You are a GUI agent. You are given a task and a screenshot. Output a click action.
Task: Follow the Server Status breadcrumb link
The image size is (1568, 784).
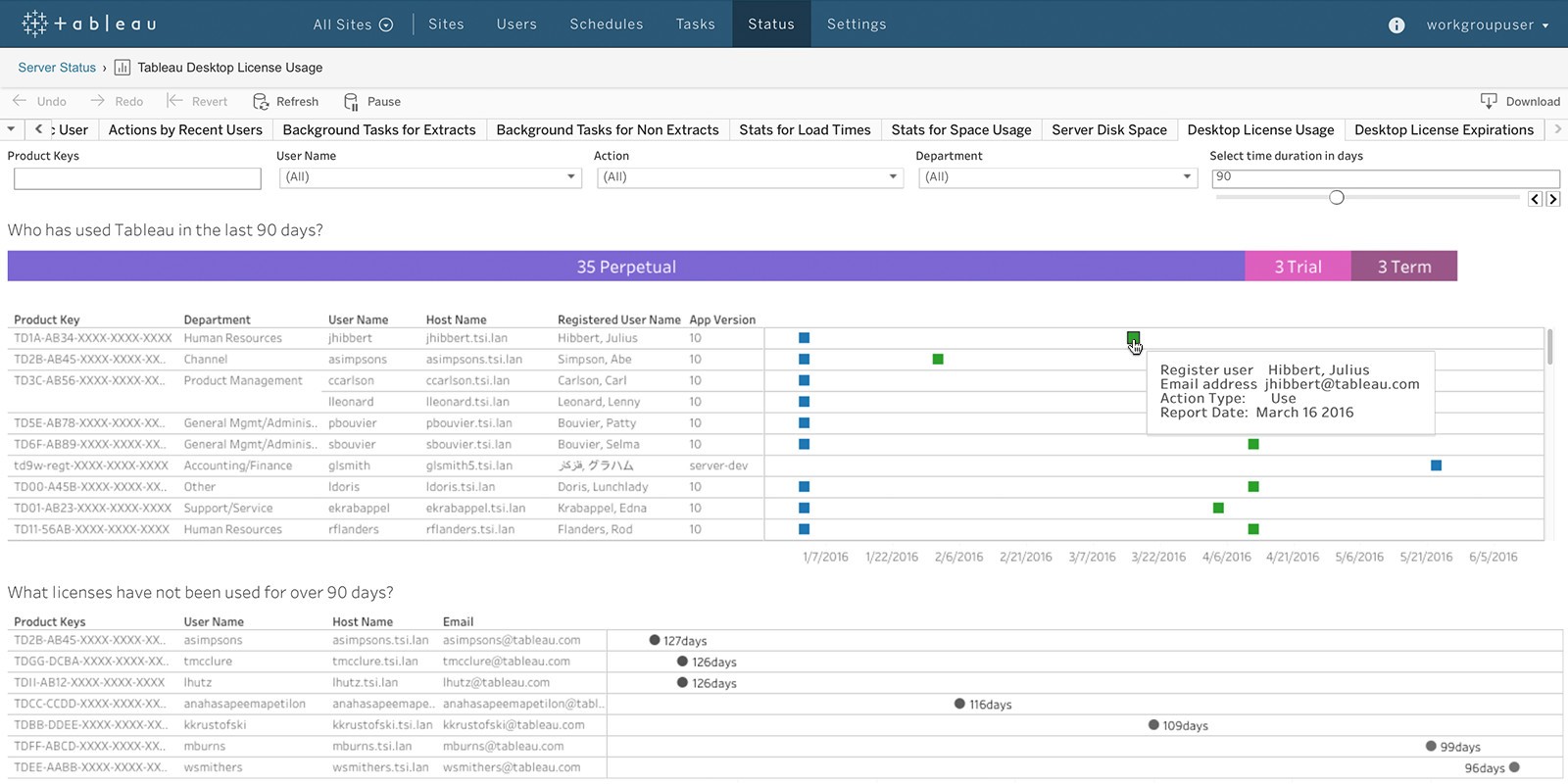click(57, 68)
